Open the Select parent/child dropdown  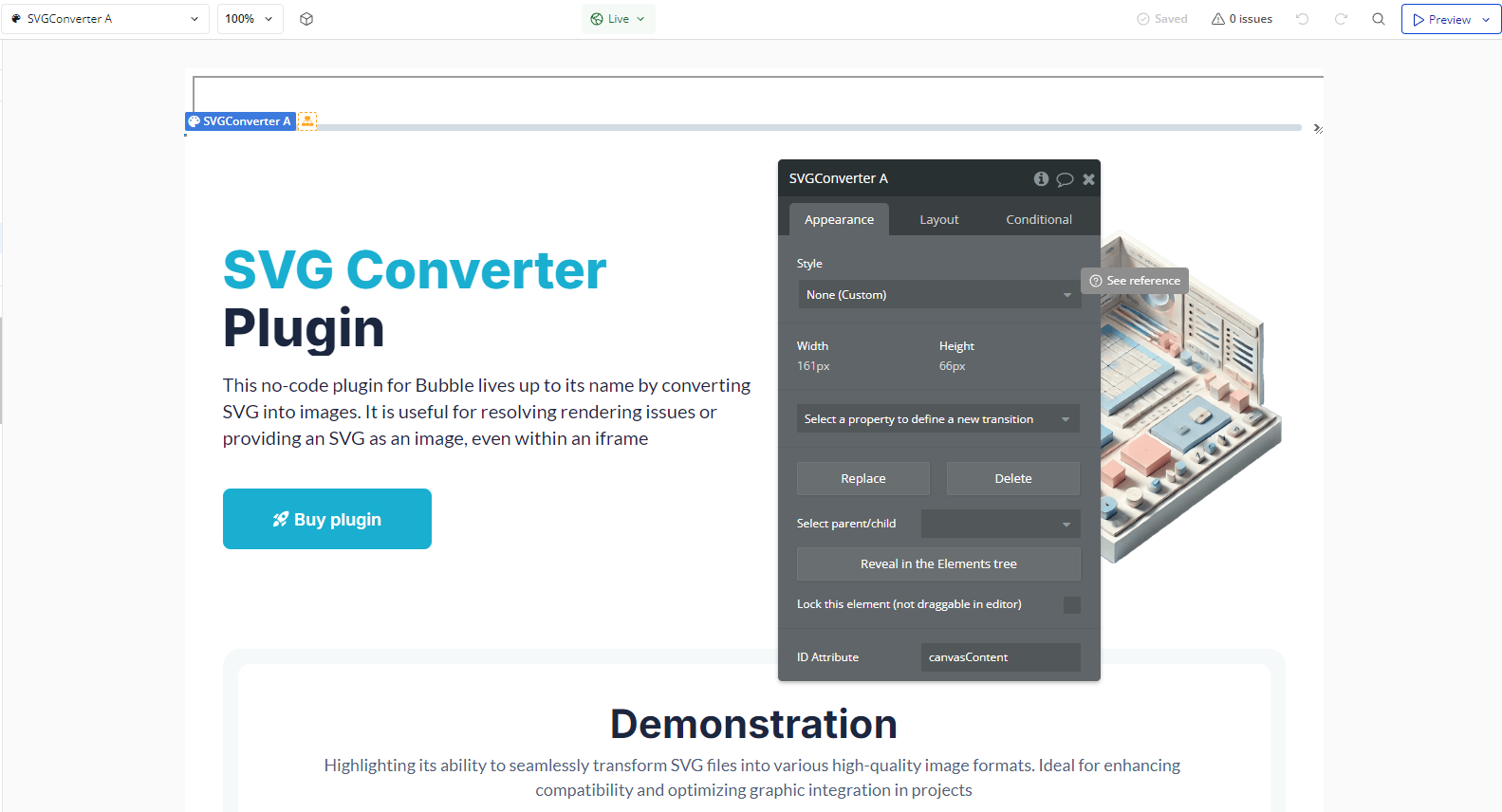coord(1000,524)
